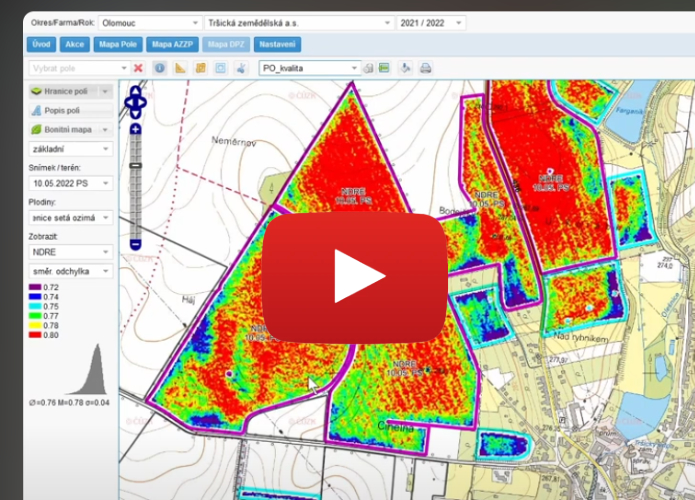Select the triangle measure tool icon
Image resolution: width=695 pixels, height=500 pixels.
click(180, 68)
